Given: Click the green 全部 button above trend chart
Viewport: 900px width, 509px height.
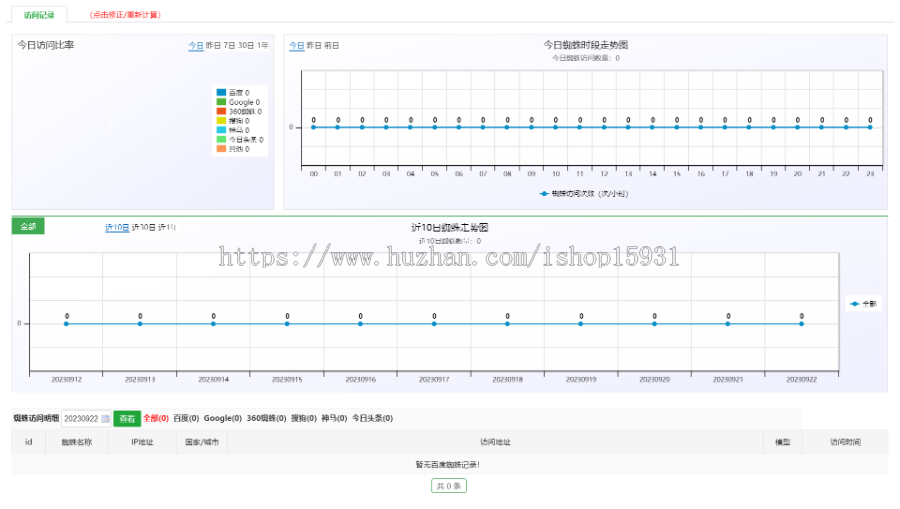Looking at the screenshot, I should click(x=28, y=226).
